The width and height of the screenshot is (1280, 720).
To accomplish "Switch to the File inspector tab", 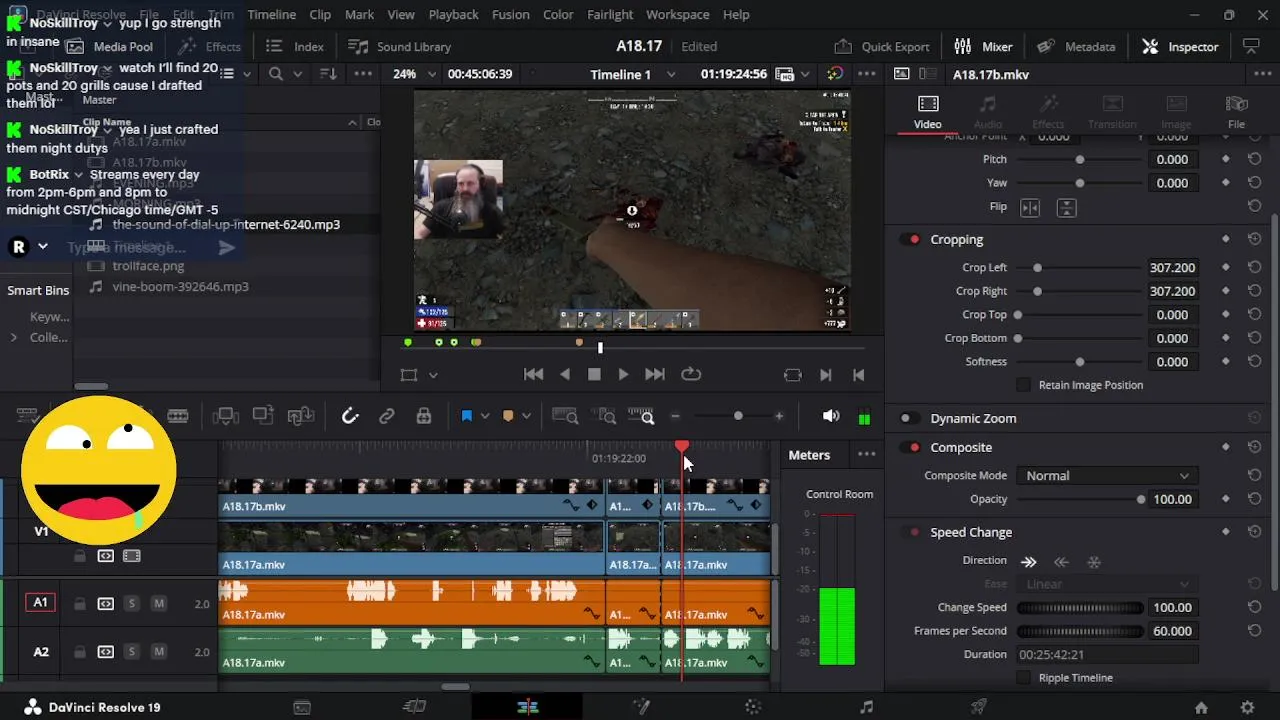I will point(1236,112).
